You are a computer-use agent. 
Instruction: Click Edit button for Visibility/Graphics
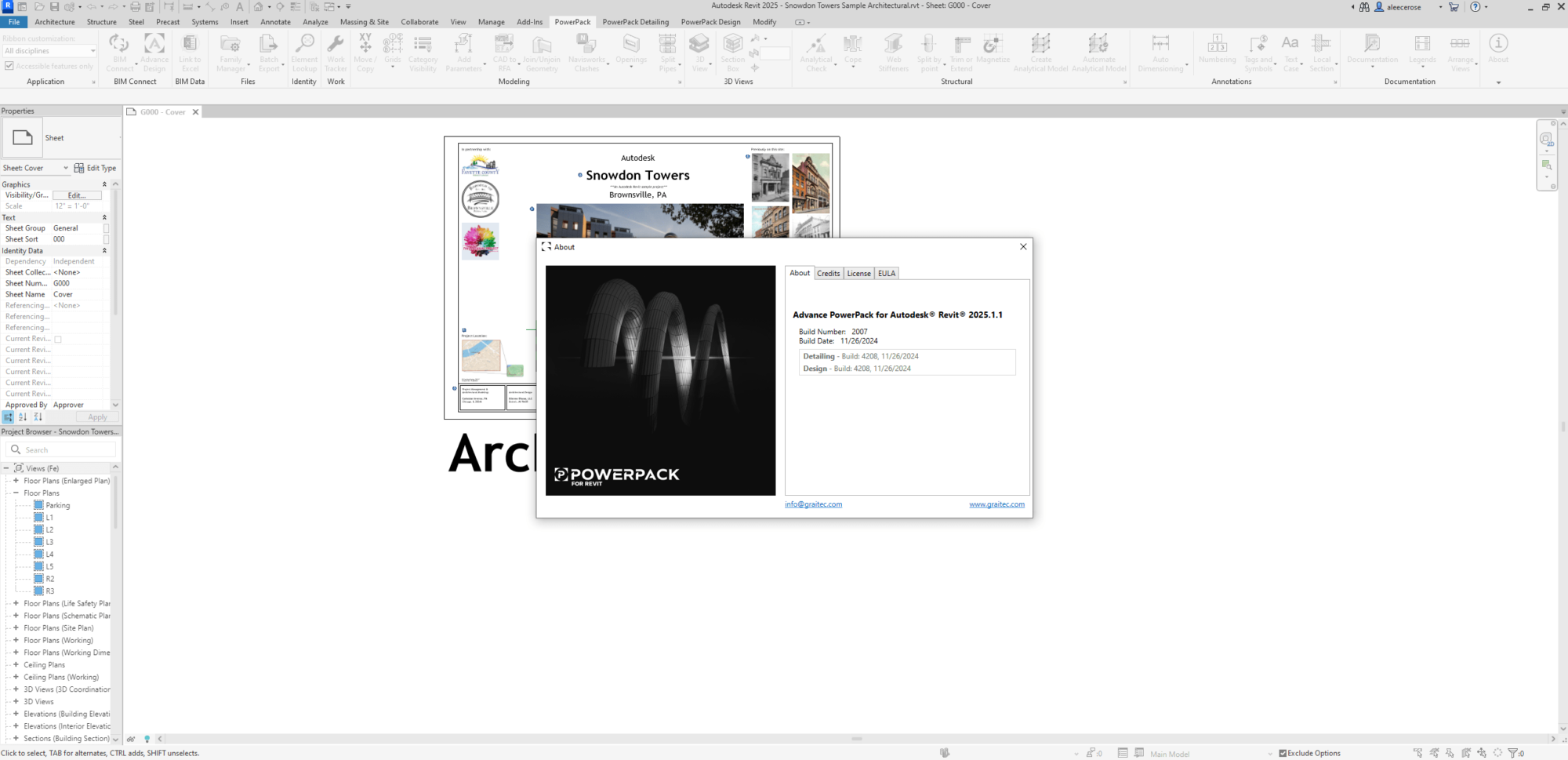[x=77, y=195]
